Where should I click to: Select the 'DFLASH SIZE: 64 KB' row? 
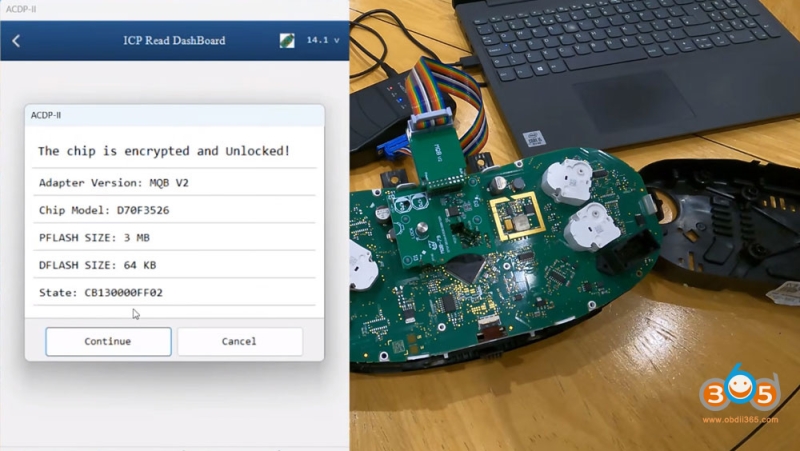coord(174,265)
